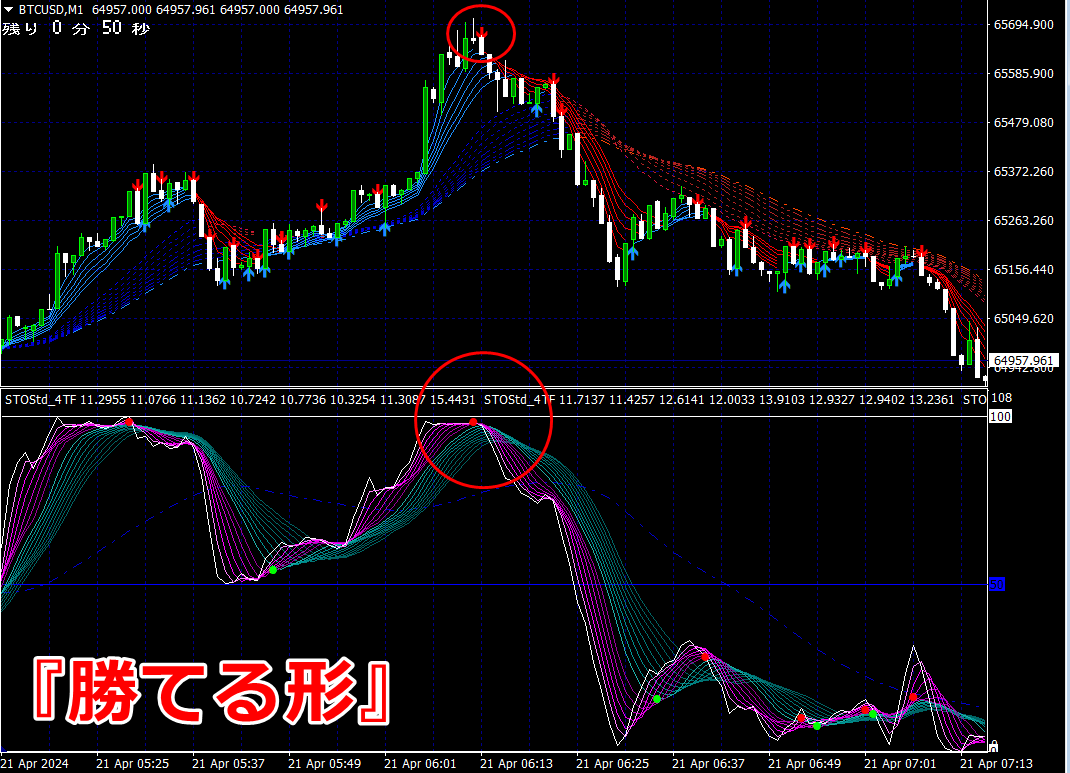Select the green dot near 06:25 in oscillator

pyautogui.click(x=657, y=699)
